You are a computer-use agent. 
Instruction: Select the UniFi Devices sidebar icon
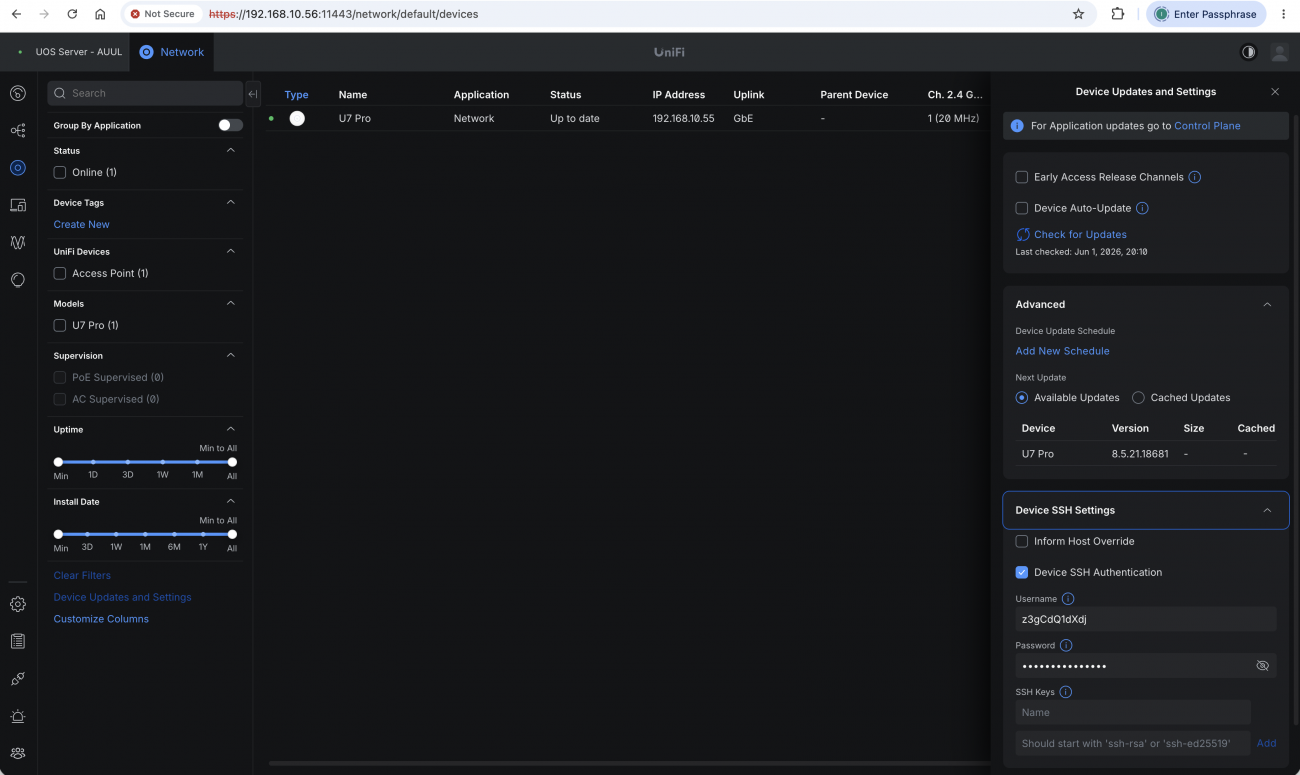coord(18,168)
